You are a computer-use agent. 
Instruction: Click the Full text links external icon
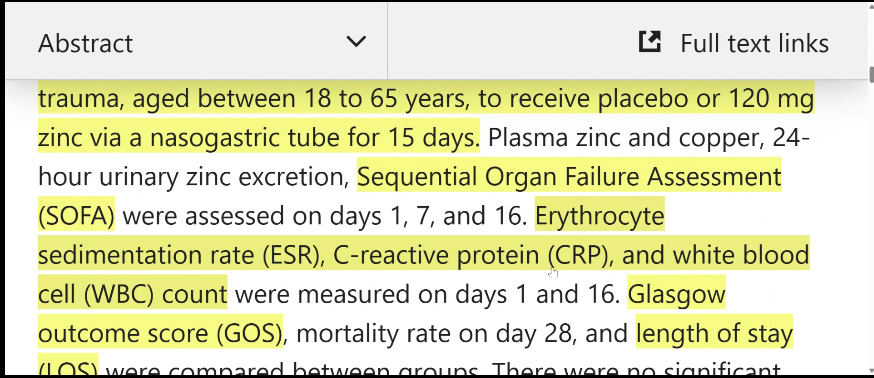(649, 42)
